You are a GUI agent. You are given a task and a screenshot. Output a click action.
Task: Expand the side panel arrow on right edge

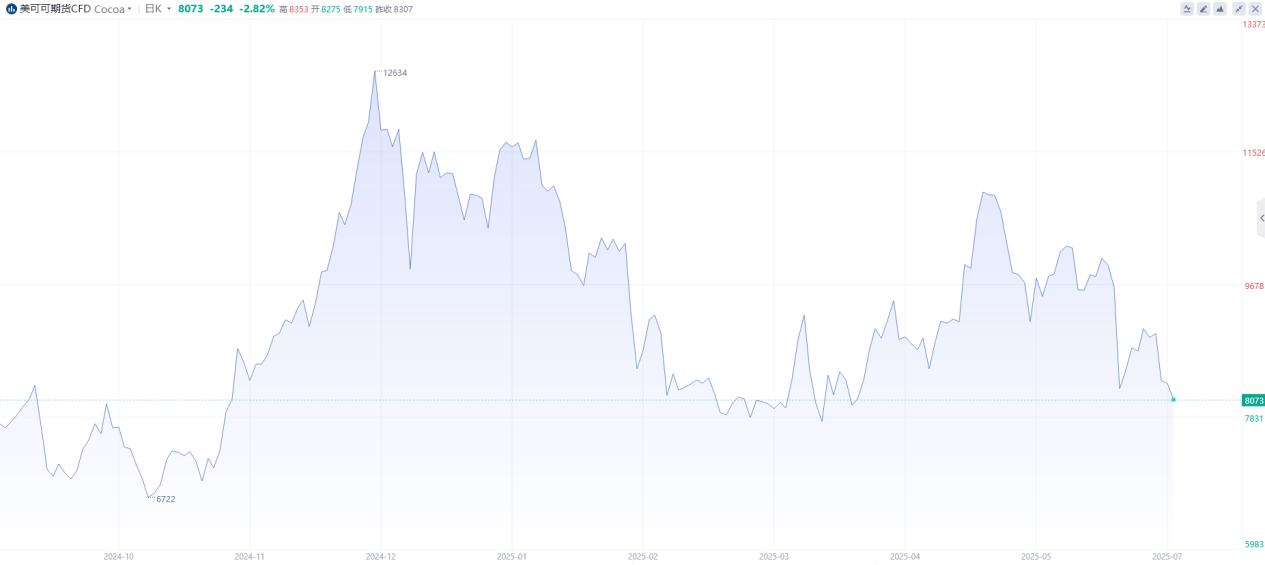point(1261,218)
